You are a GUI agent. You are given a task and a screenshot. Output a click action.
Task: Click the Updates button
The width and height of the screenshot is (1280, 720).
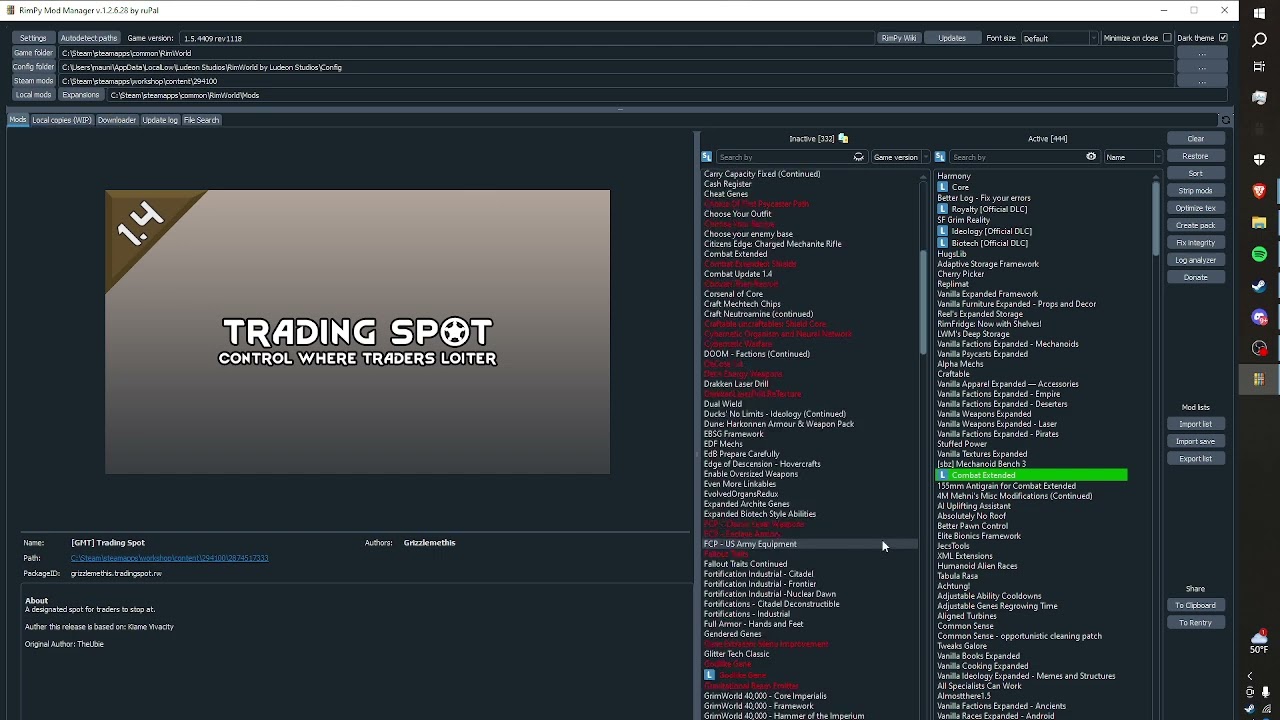(952, 38)
